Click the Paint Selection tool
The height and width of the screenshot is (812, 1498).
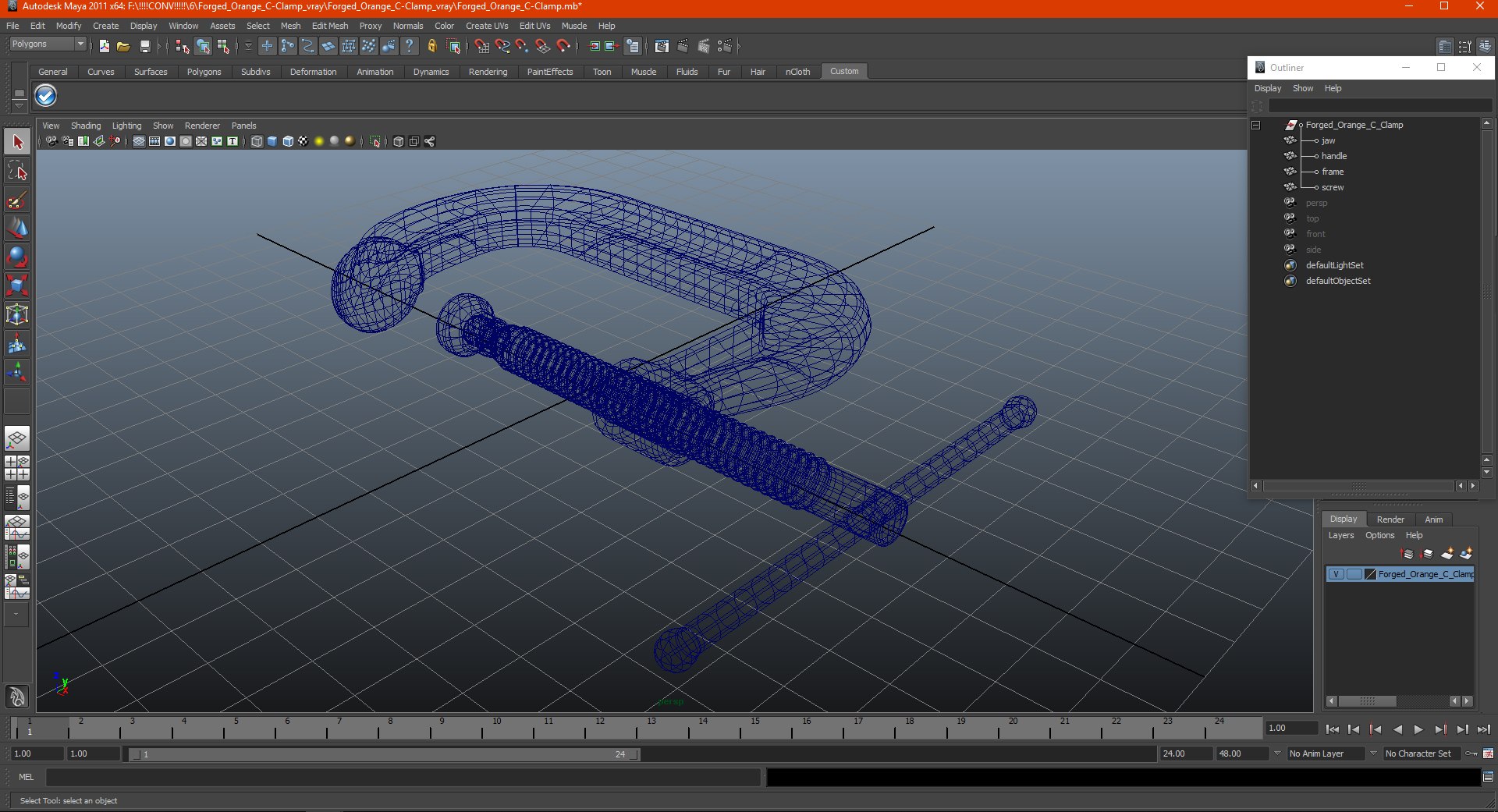(17, 200)
